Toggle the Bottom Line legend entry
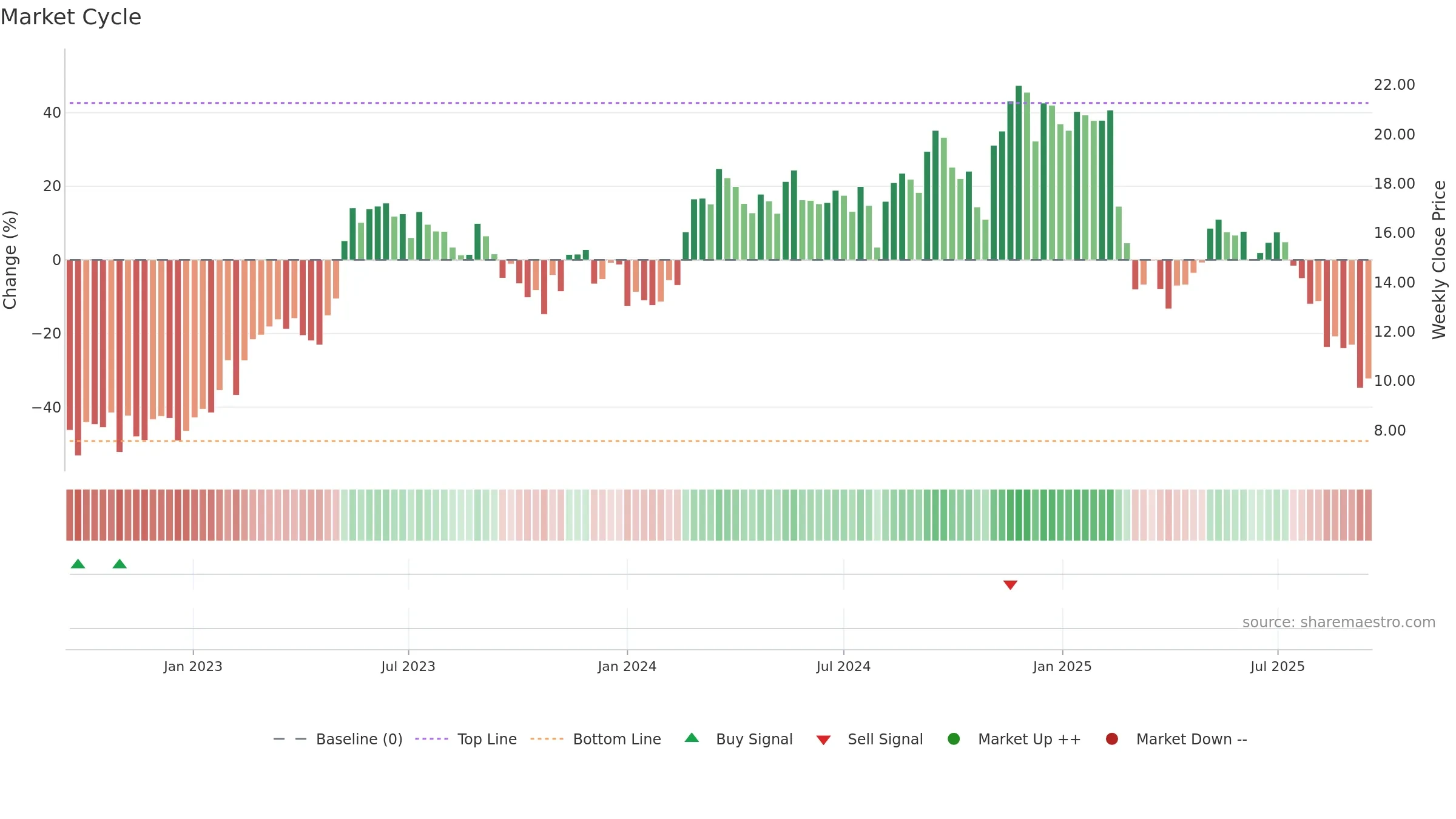Screen dimensions: 1456x819 click(596, 739)
